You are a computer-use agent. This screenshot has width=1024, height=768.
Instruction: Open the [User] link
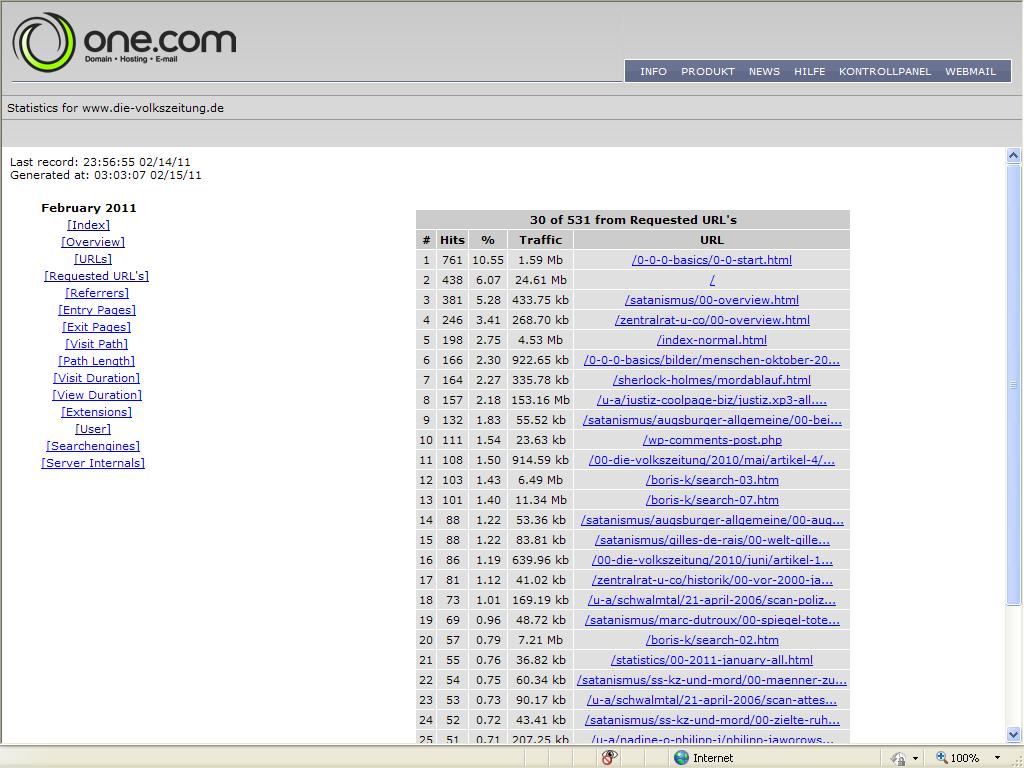tap(93, 428)
